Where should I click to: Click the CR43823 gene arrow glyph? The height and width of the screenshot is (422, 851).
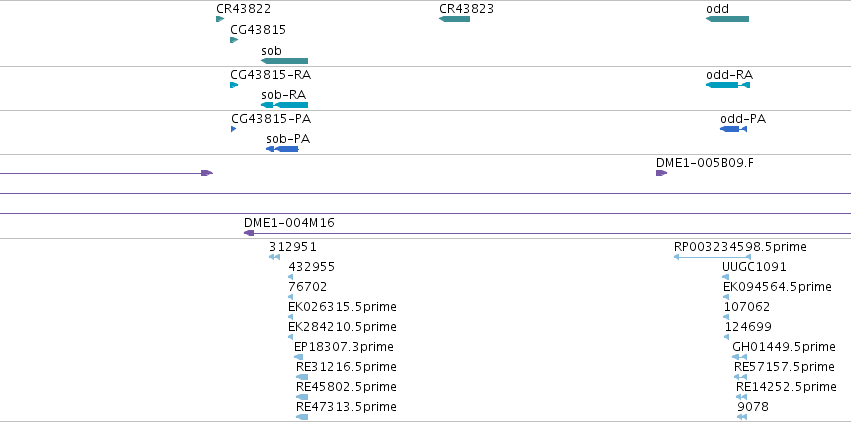(454, 19)
